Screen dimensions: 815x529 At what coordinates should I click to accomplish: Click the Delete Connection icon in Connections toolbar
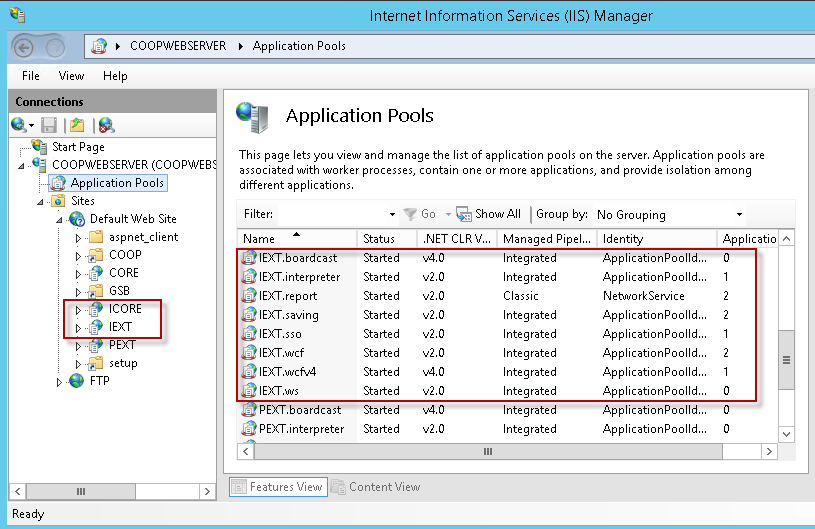pos(106,125)
